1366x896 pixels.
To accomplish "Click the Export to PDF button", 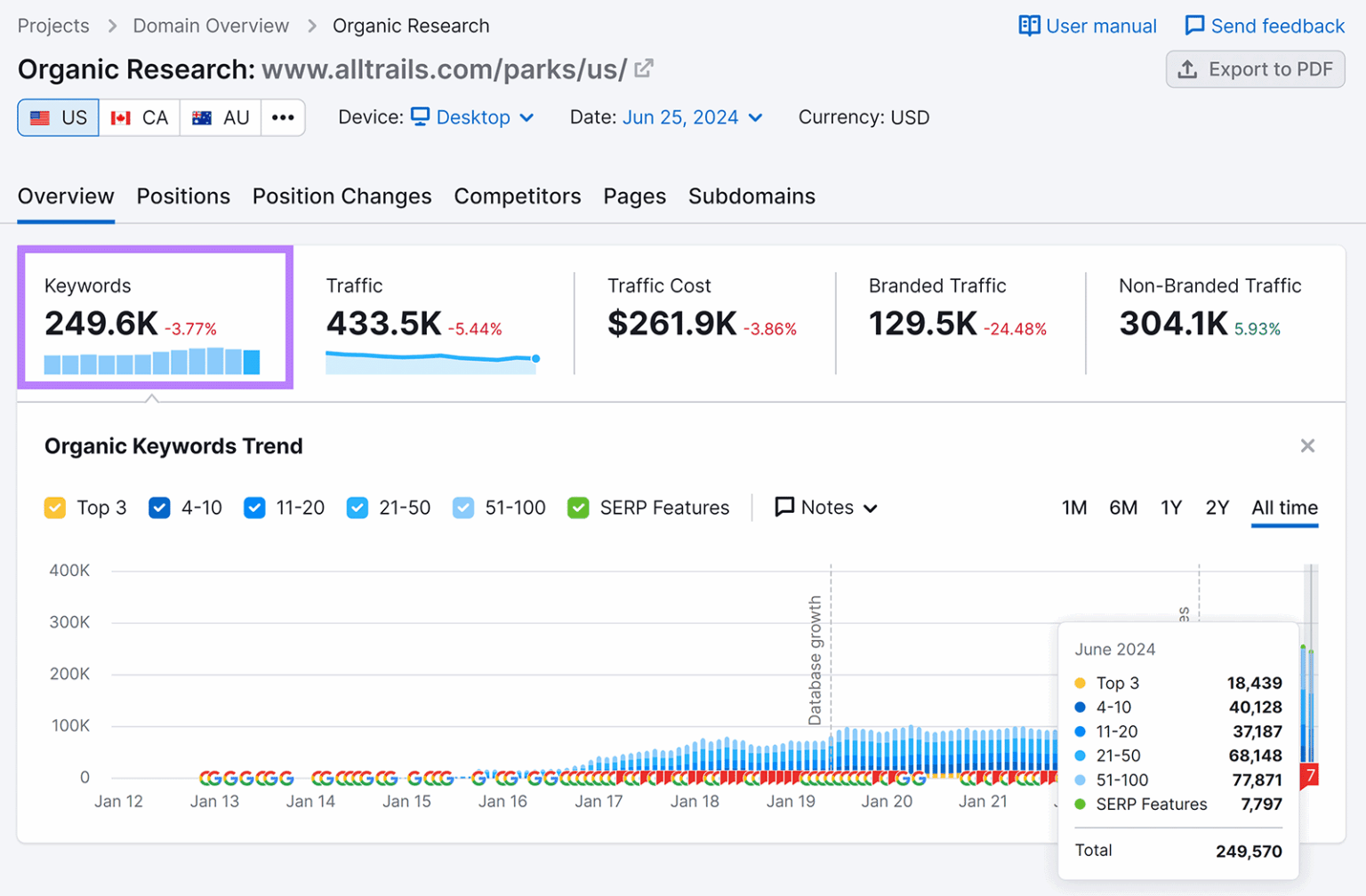I will [1255, 68].
